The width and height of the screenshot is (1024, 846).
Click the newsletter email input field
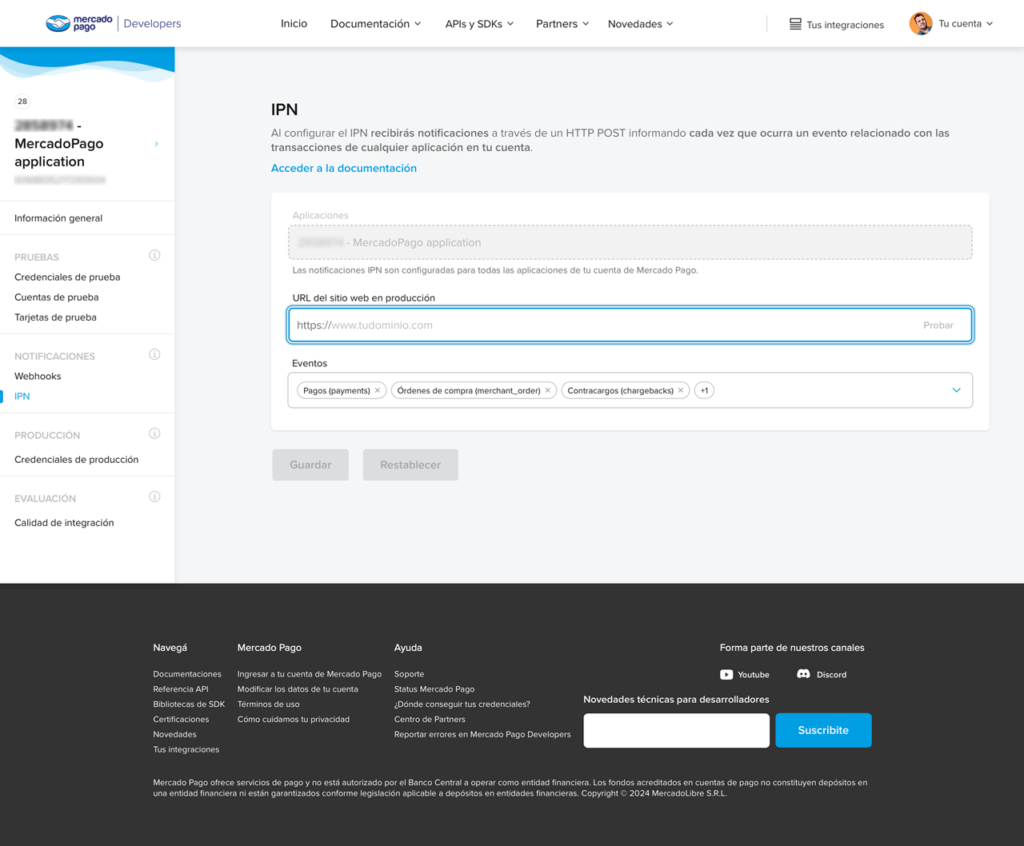coord(676,730)
